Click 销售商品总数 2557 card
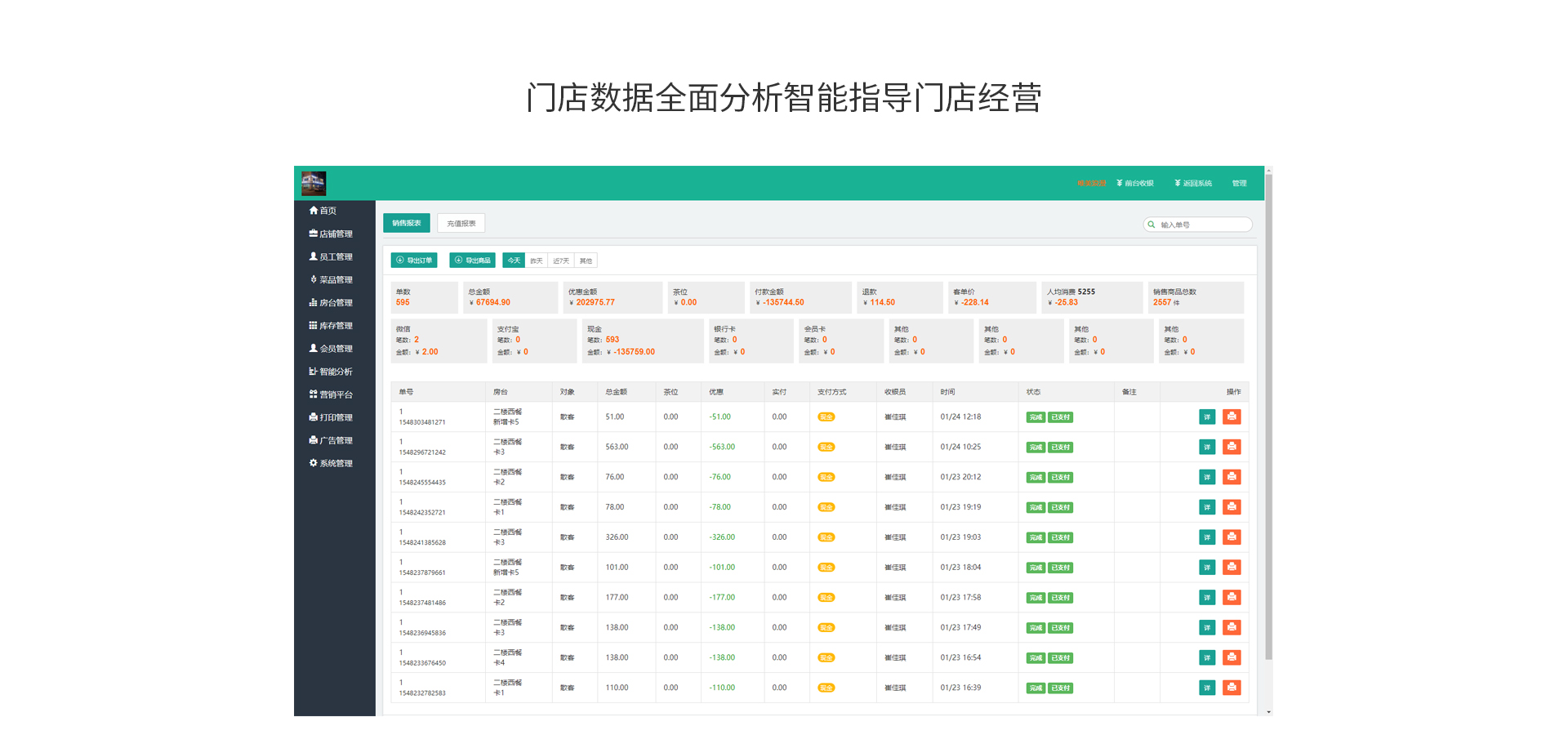This screenshot has width=1568, height=735. 1196,297
